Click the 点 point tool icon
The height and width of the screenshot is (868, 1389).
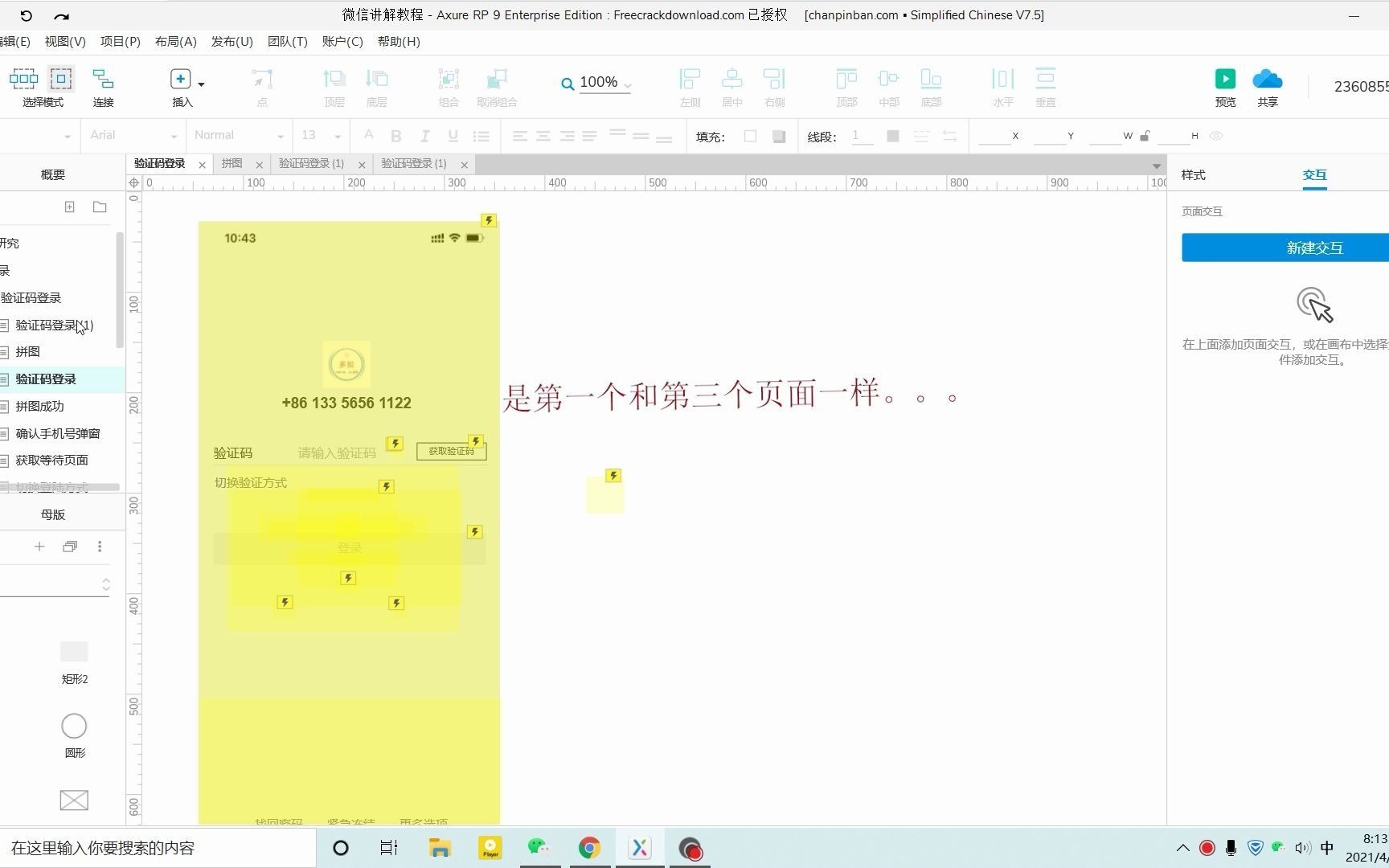(262, 79)
